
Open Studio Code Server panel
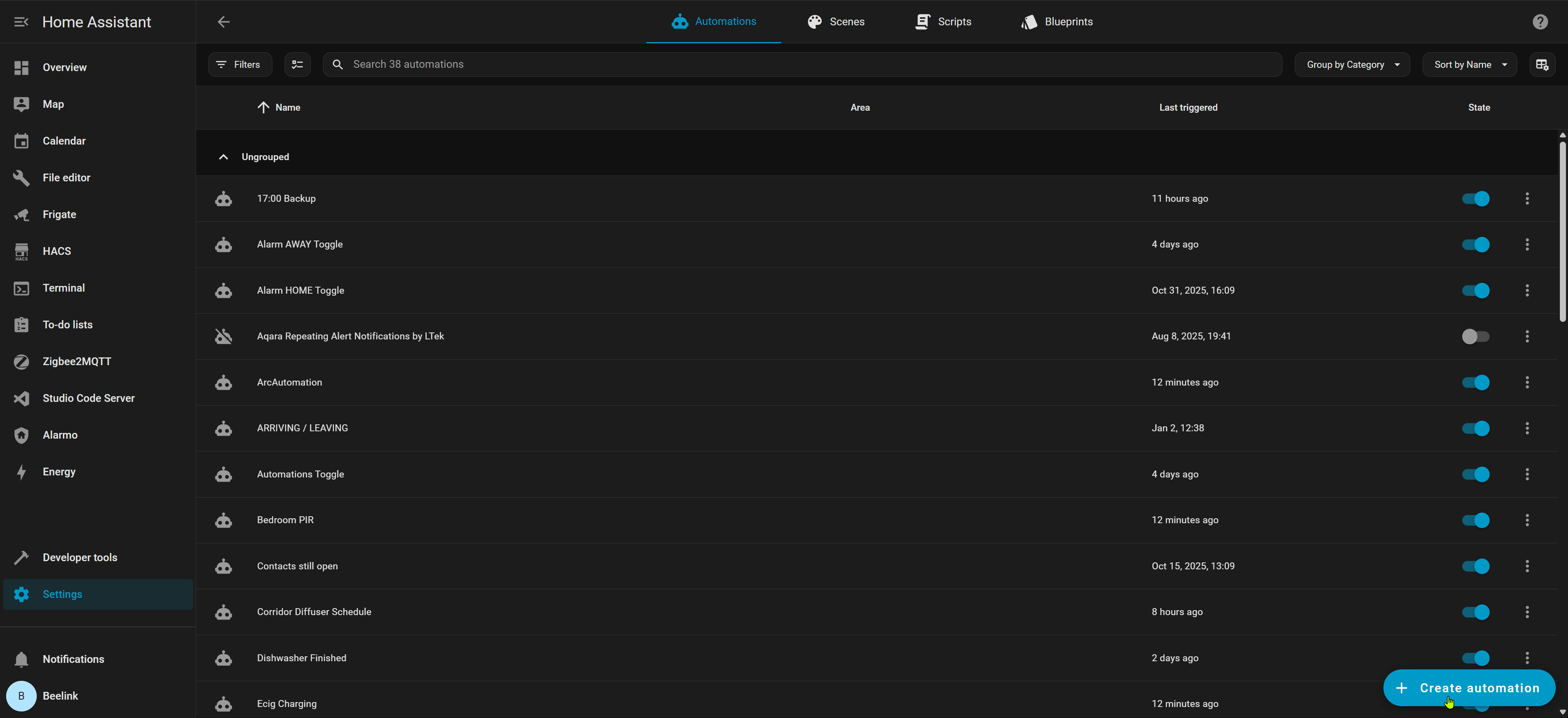[x=88, y=398]
